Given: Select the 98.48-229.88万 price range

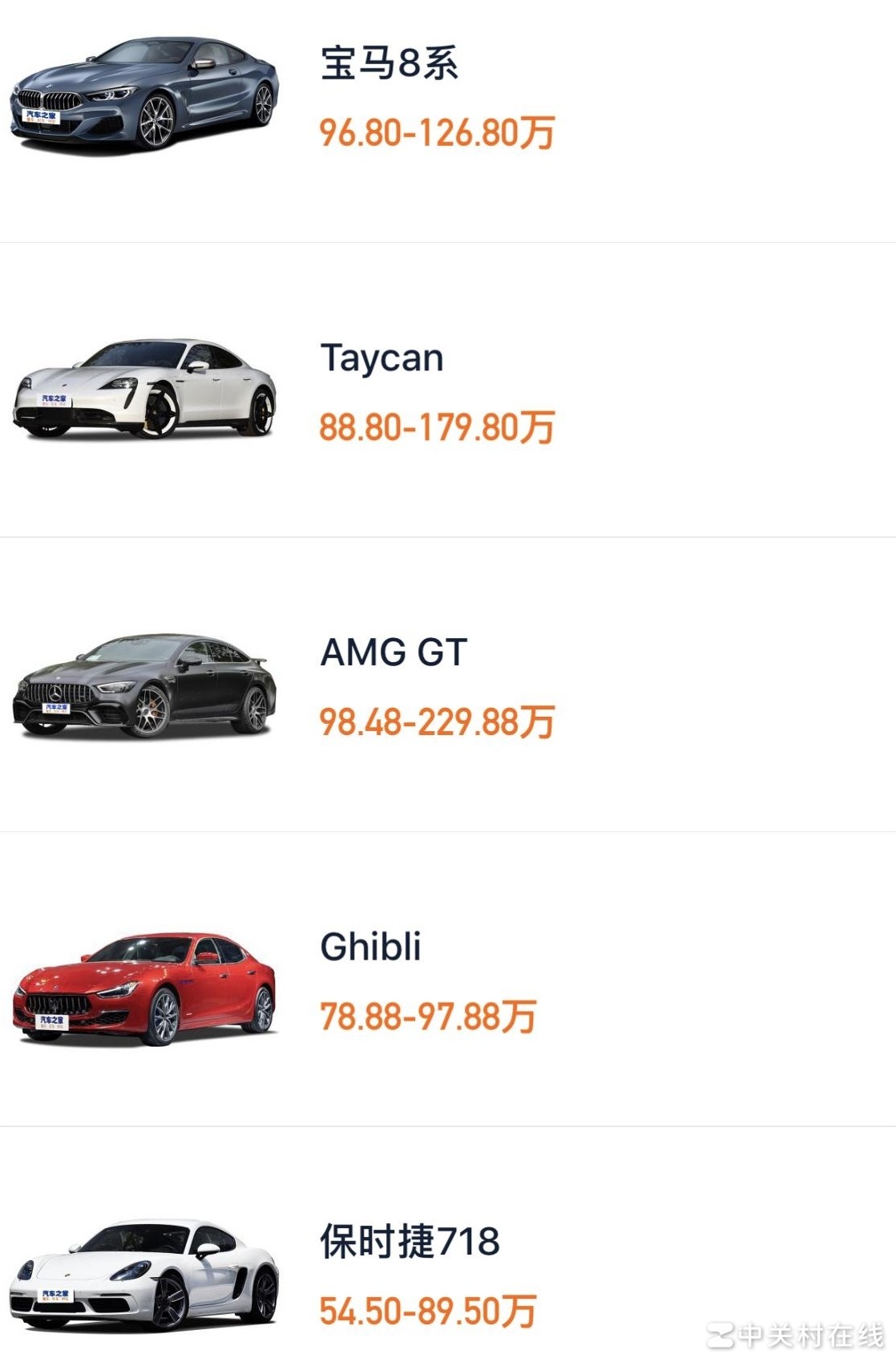Looking at the screenshot, I should [x=437, y=721].
